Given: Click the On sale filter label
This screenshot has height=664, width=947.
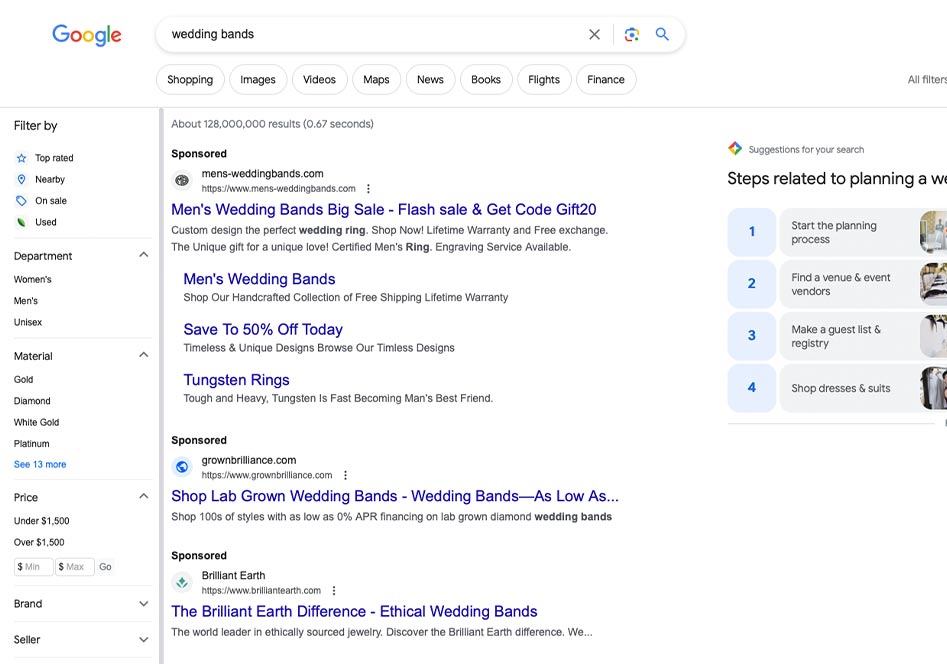Looking at the screenshot, I should (51, 201).
